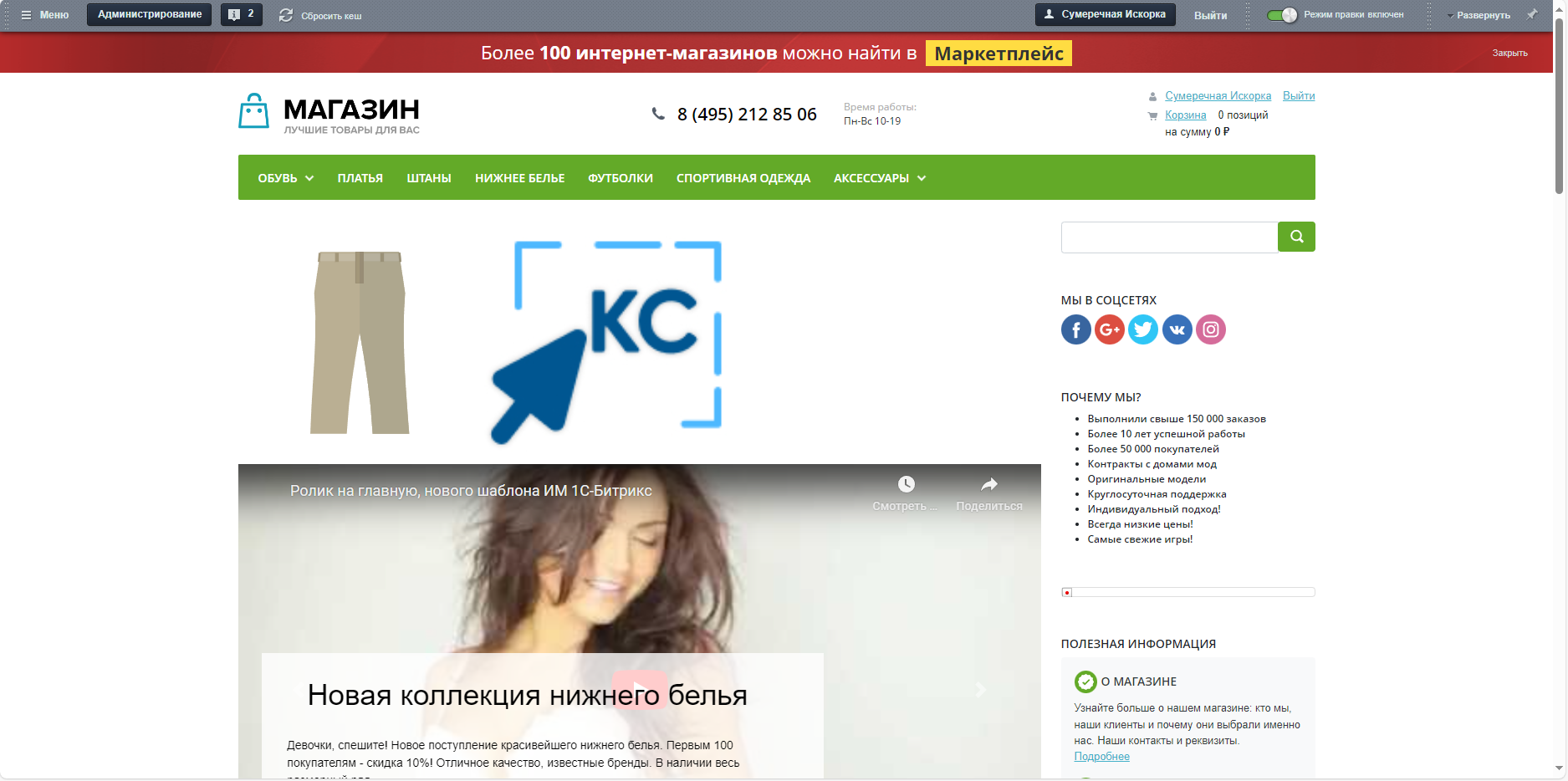Open the Платья category

[x=360, y=178]
